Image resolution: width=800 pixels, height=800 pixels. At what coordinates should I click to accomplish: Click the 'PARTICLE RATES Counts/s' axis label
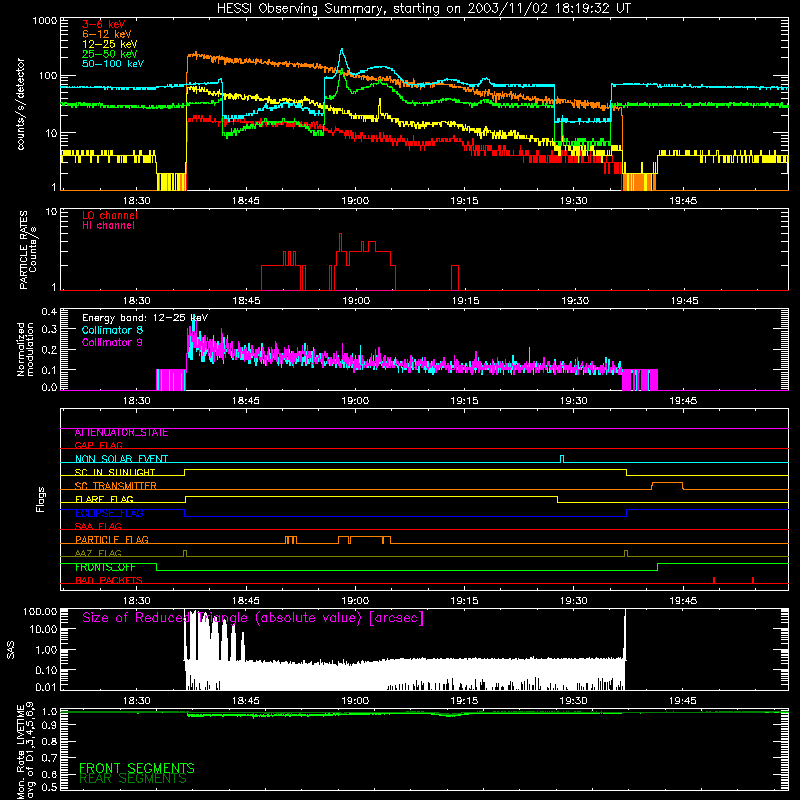coord(28,249)
